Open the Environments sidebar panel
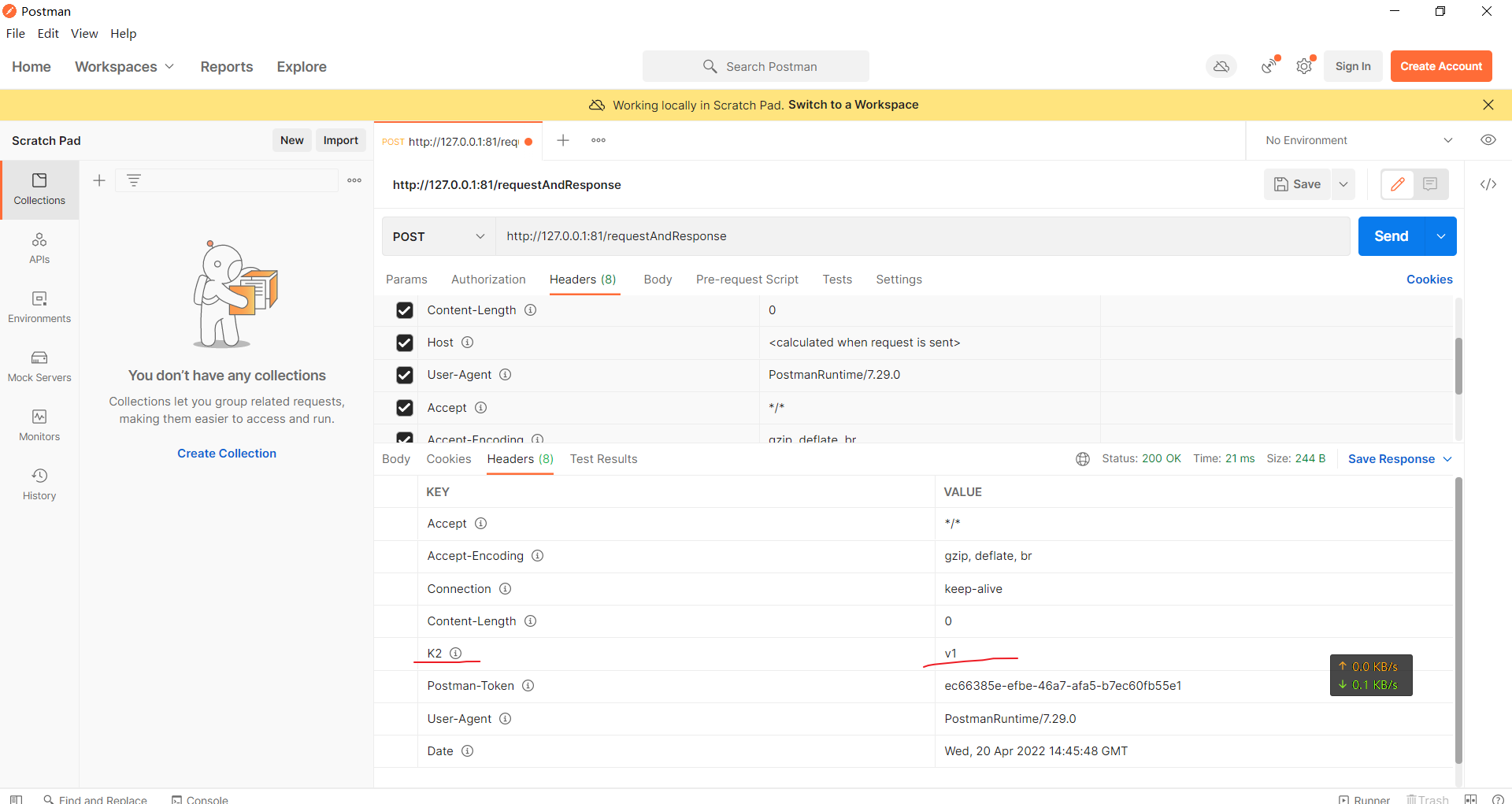This screenshot has width=1512, height=804. coord(39,308)
